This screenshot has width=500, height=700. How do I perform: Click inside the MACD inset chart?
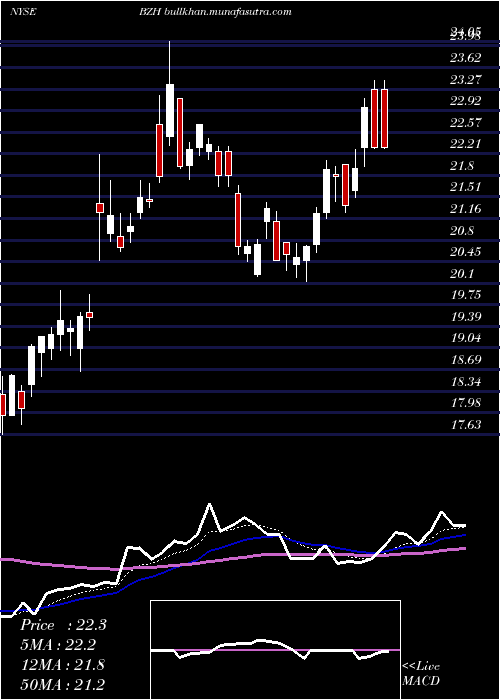(275, 650)
